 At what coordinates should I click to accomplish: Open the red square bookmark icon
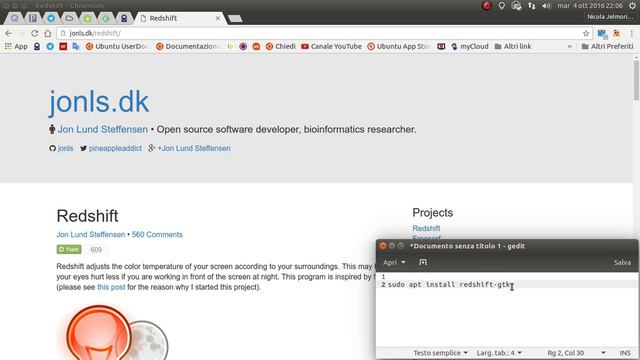(x=63, y=47)
